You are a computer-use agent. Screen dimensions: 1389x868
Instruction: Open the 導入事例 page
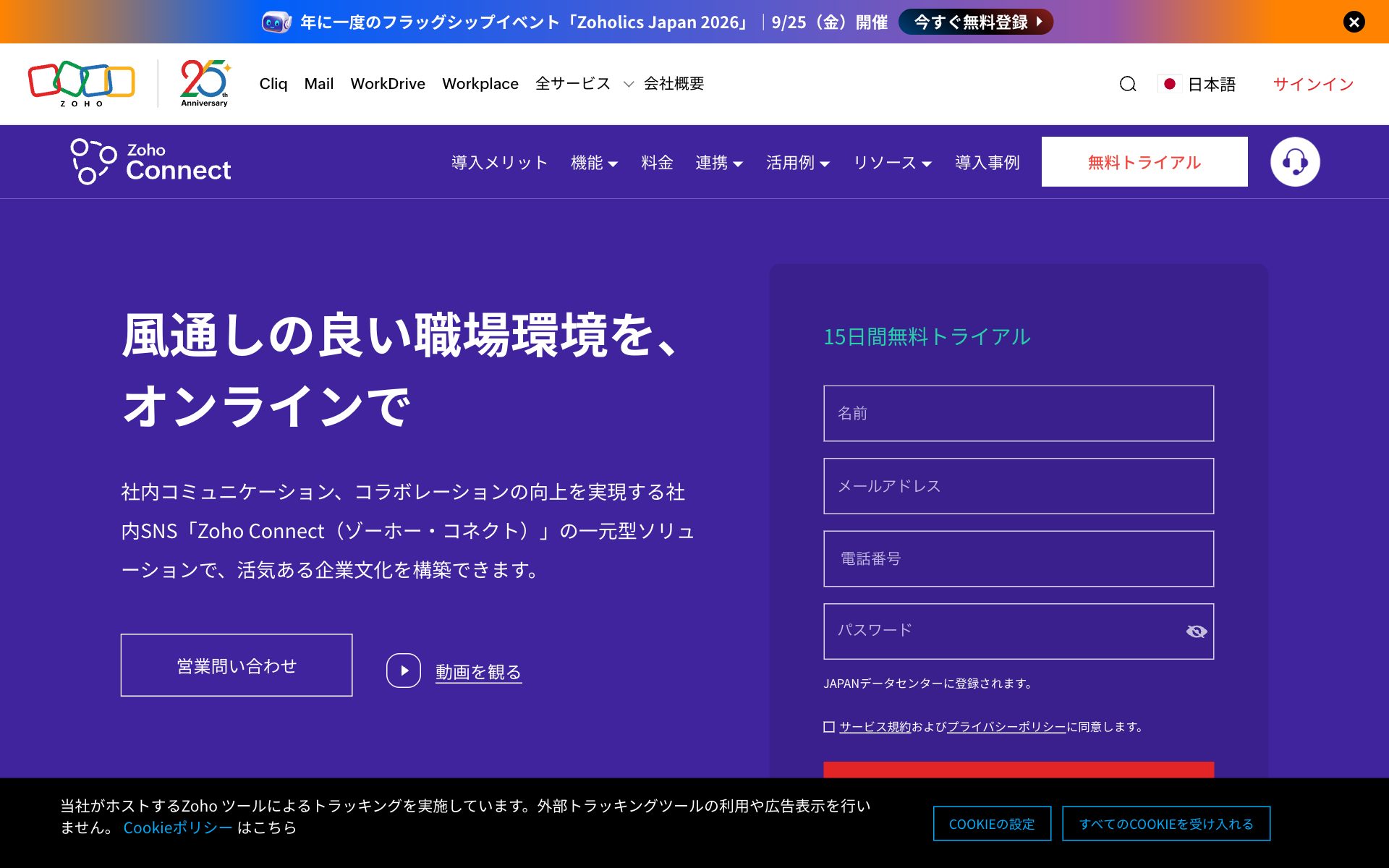(x=987, y=163)
